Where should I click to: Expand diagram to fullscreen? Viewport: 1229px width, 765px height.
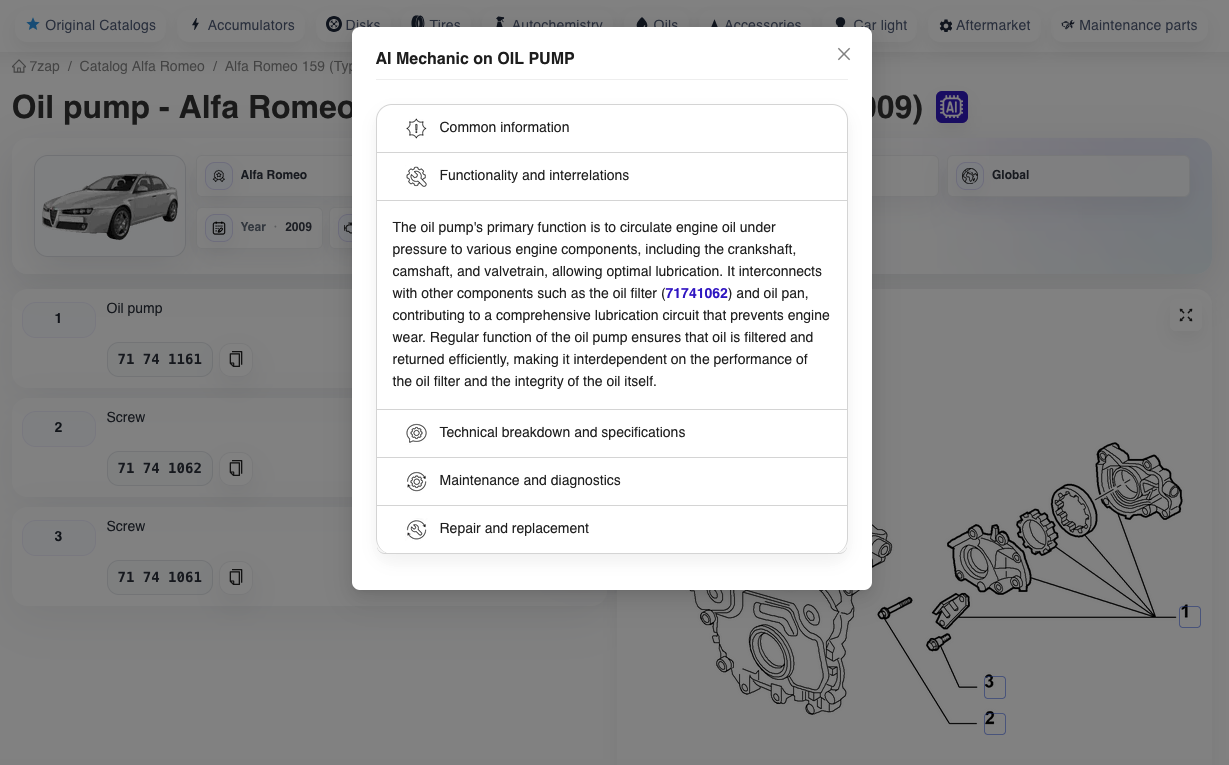(1186, 315)
